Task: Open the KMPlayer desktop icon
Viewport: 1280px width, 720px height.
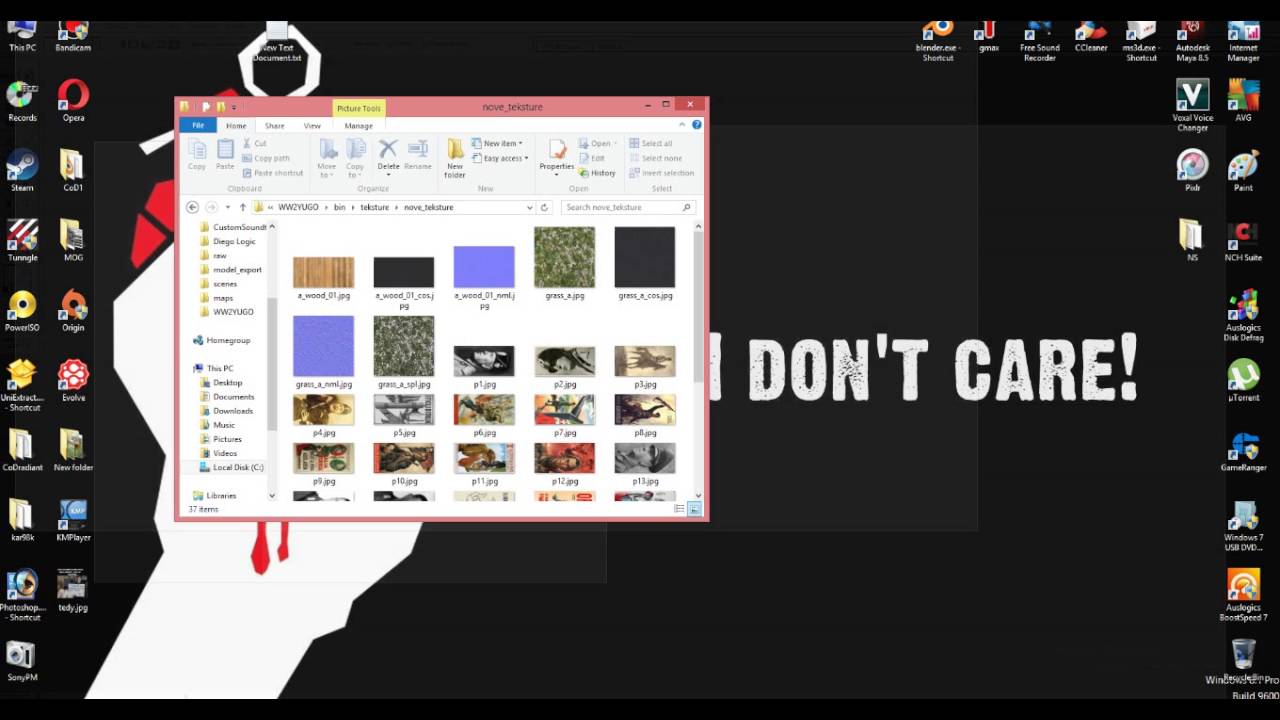Action: point(73,521)
